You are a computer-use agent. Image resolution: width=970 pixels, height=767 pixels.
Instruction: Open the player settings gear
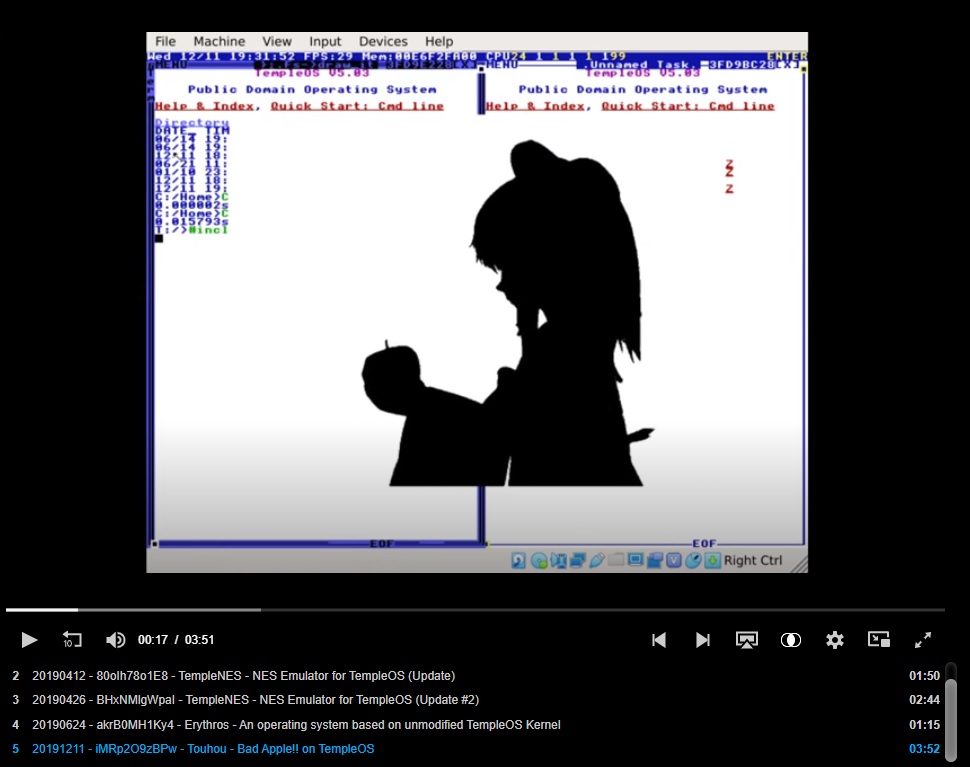point(835,640)
